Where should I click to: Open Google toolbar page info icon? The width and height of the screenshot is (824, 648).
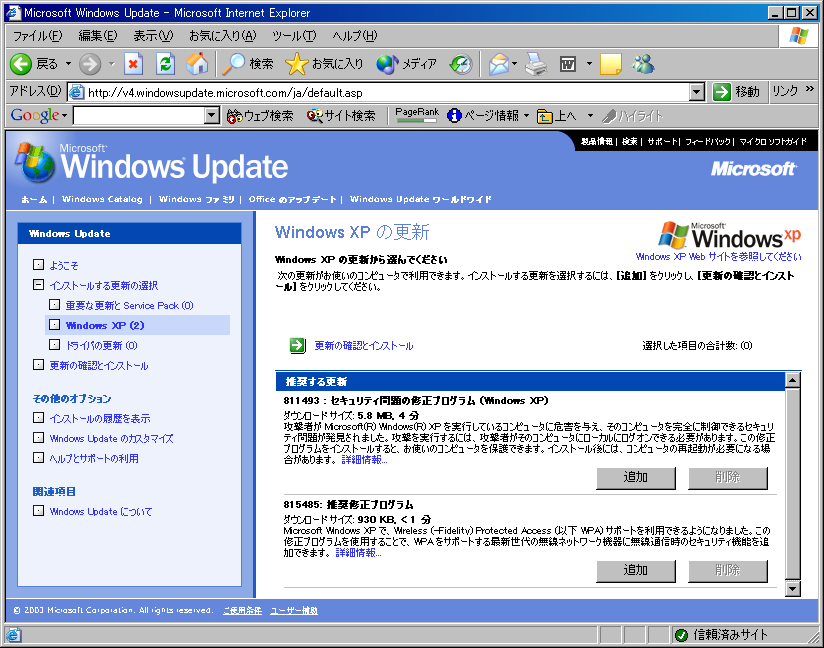pos(454,116)
